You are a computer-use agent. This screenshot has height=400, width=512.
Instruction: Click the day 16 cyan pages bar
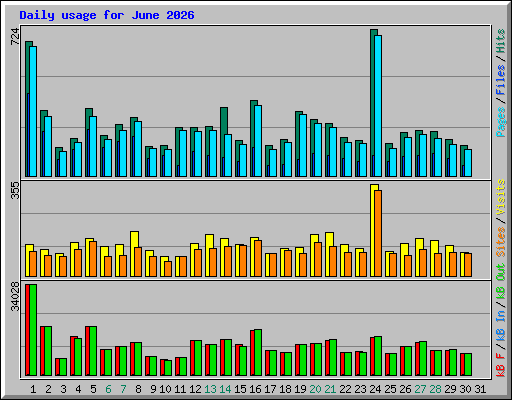[x=258, y=141]
